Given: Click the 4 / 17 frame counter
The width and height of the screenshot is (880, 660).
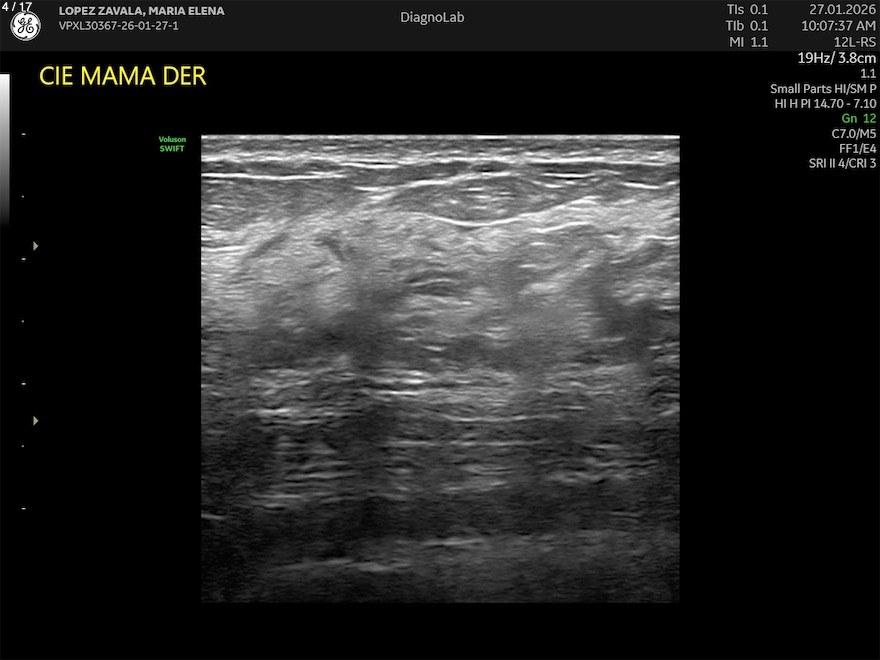Looking at the screenshot, I should coord(17,7).
